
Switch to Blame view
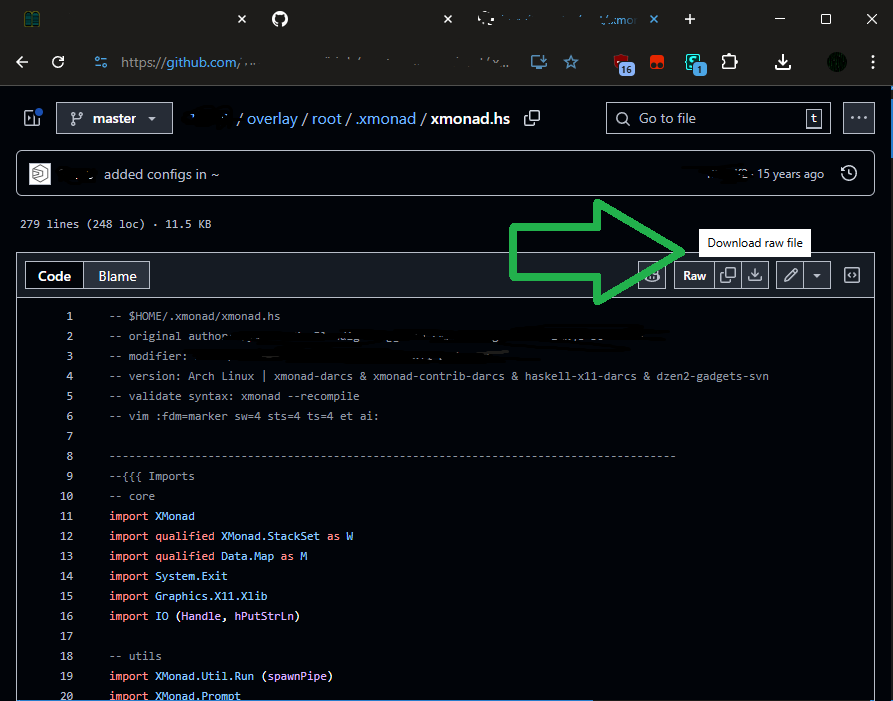pos(117,276)
